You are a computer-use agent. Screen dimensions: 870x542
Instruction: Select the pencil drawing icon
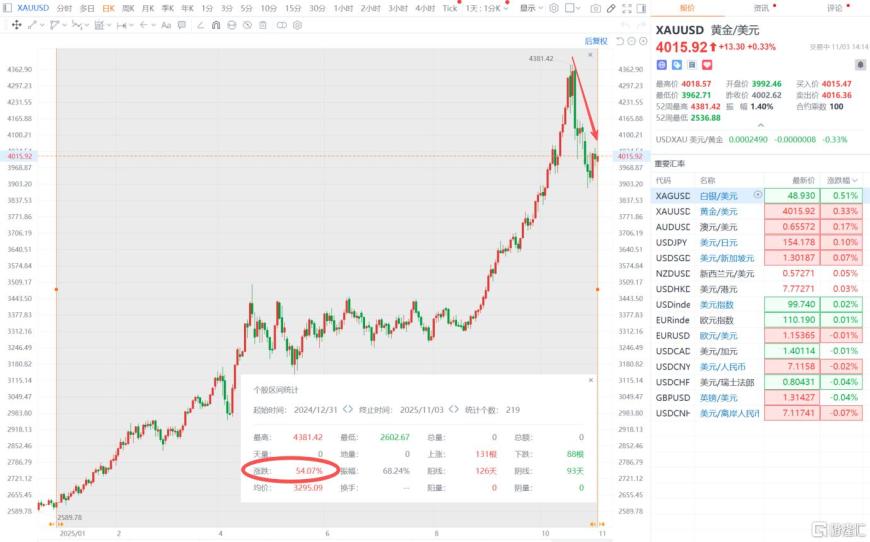(611, 8)
